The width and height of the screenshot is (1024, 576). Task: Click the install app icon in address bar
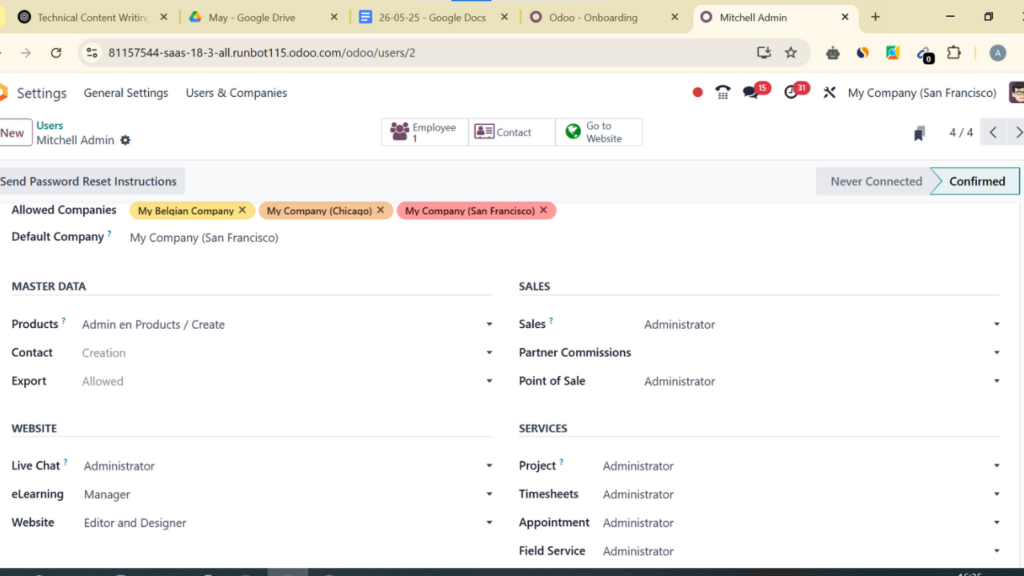[x=763, y=53]
